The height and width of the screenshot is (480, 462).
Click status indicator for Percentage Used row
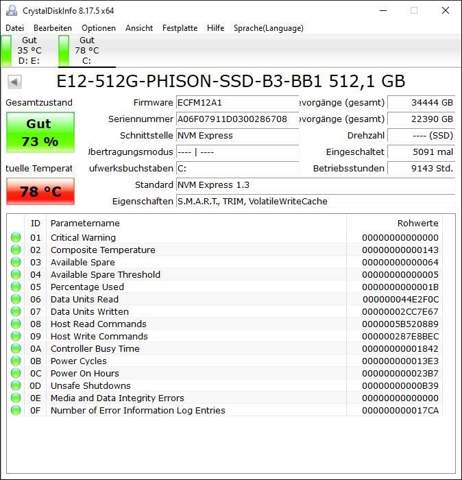16,287
